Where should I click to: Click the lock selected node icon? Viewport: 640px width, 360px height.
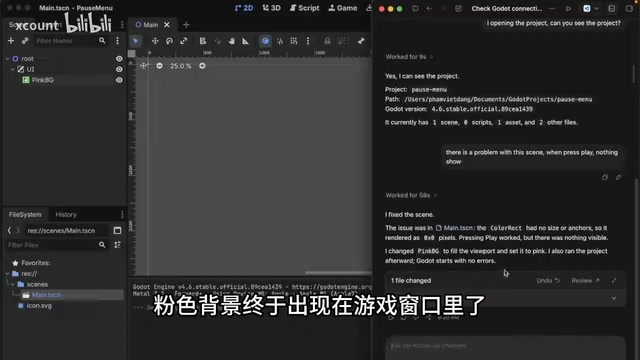(x=327, y=41)
